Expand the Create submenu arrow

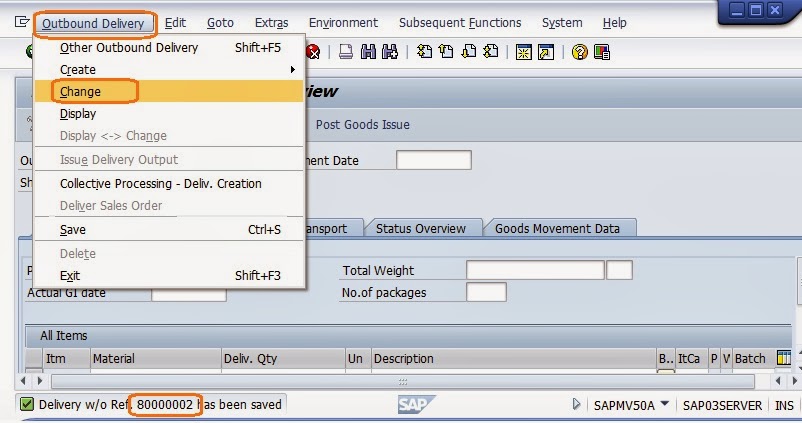point(293,70)
